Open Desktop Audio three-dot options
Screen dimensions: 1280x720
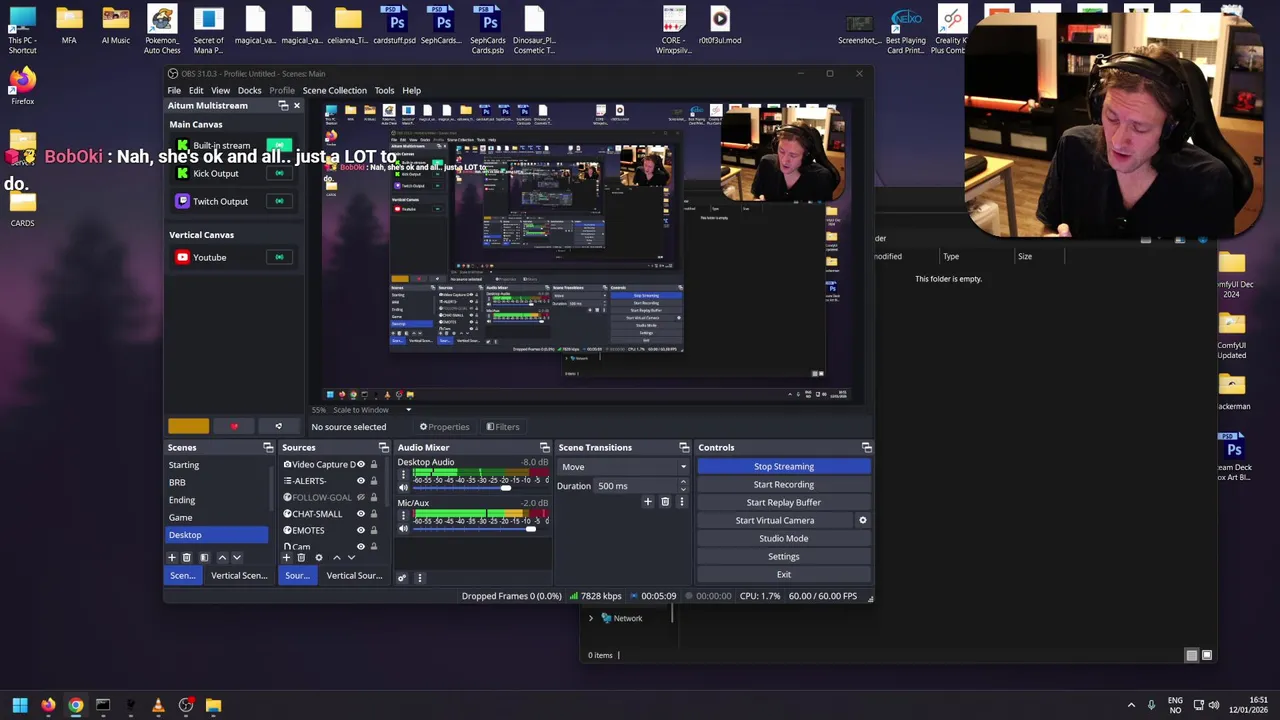pyautogui.click(x=403, y=474)
